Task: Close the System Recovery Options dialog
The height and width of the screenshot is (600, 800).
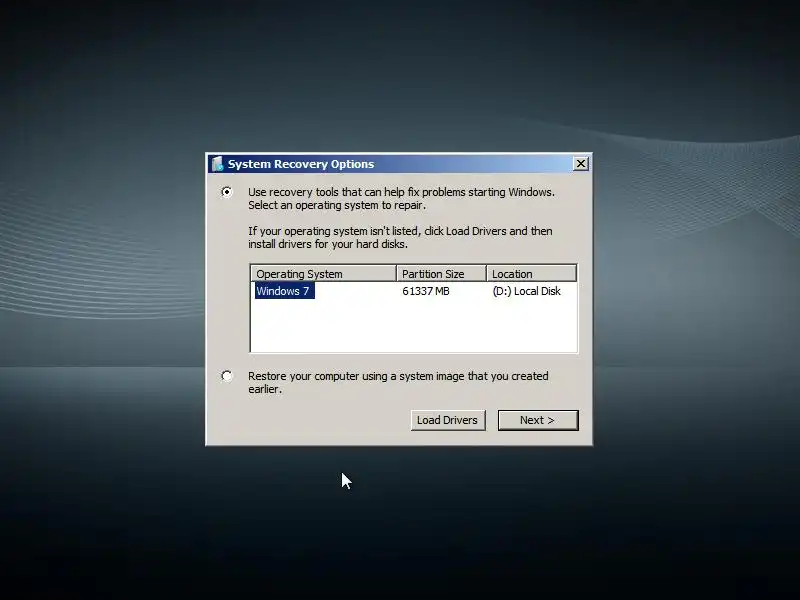Action: tap(581, 164)
